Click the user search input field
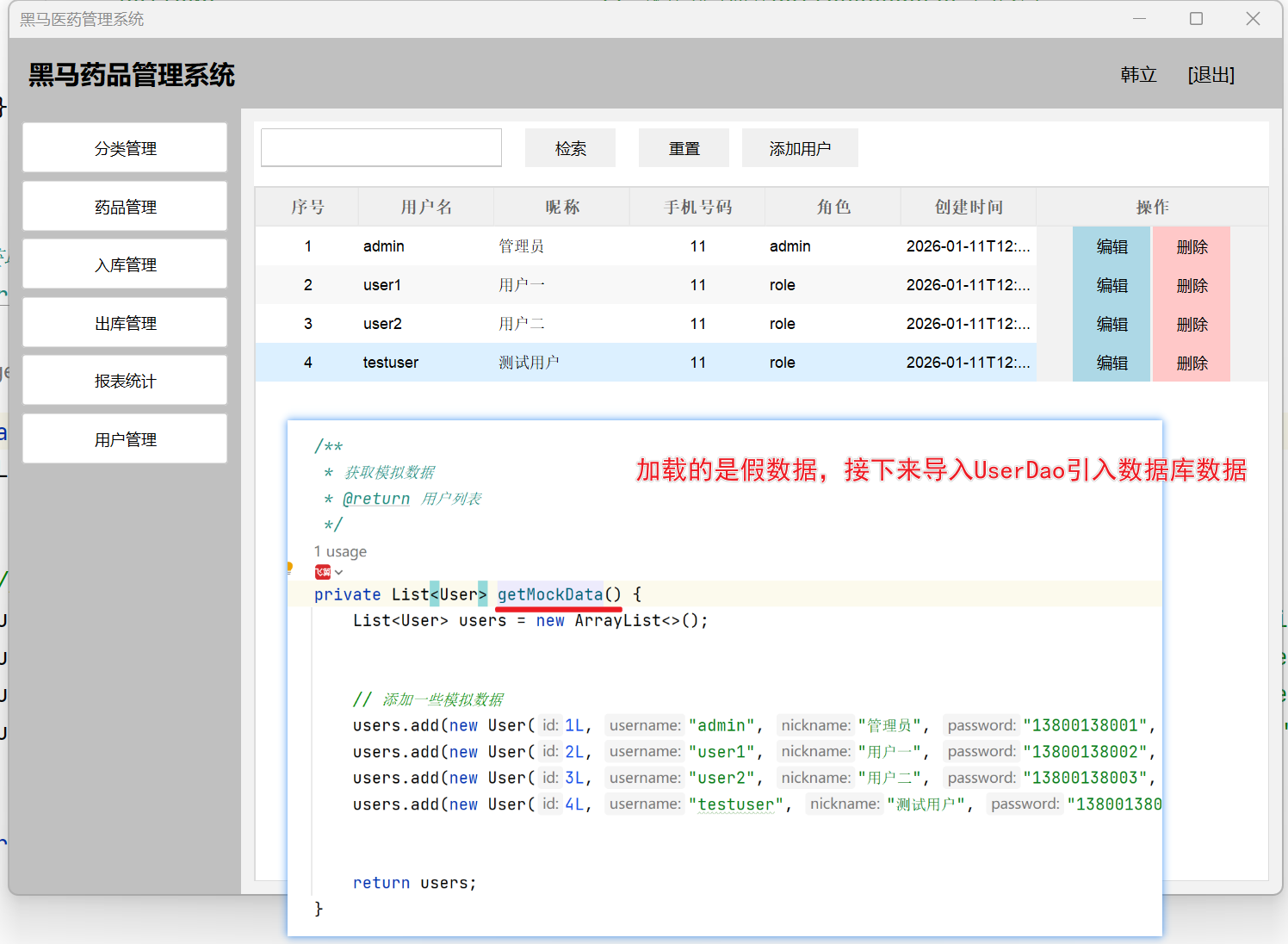Viewport: 1288px width, 944px height. (381, 148)
